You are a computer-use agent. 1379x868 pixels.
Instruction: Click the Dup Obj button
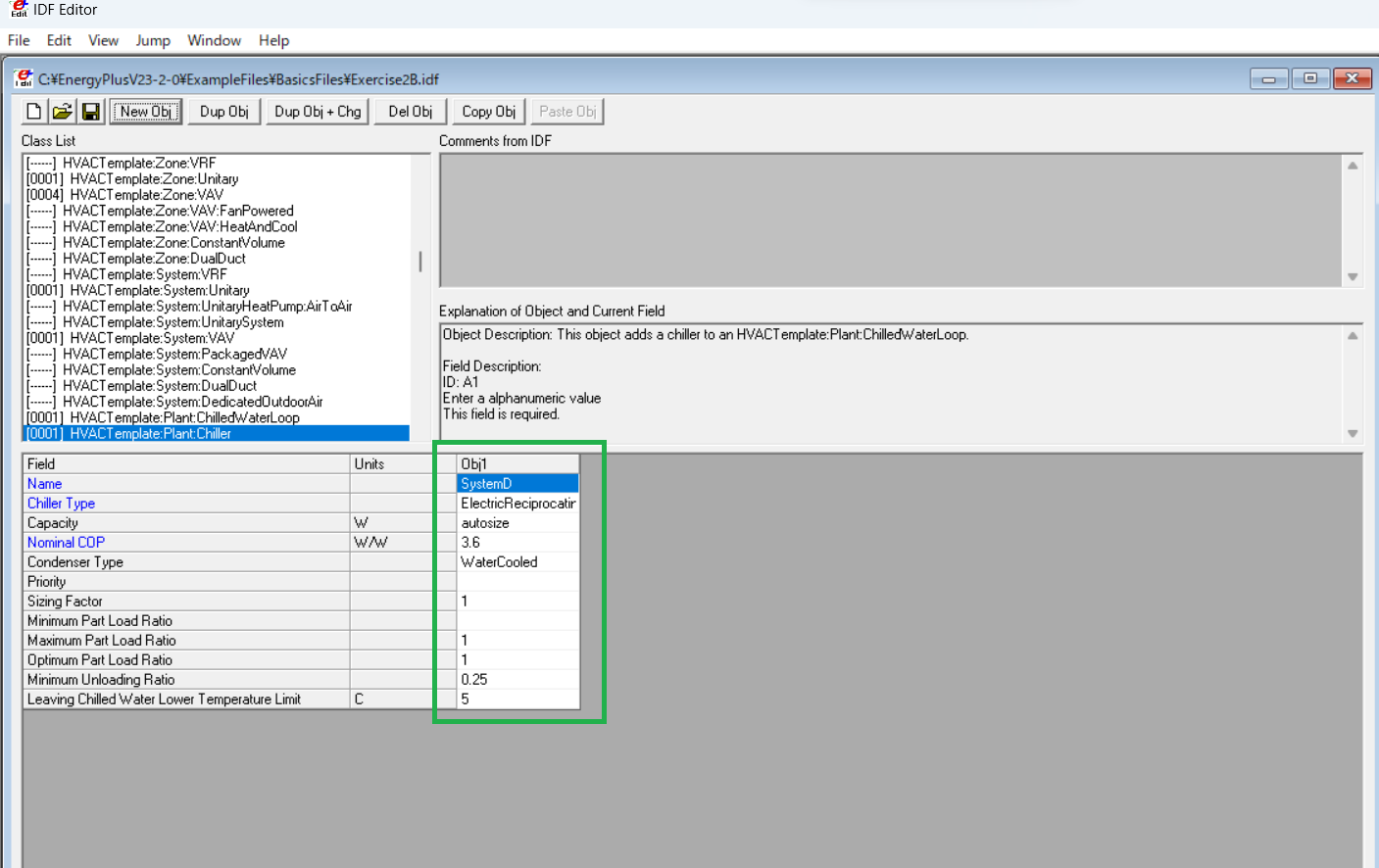[224, 112]
